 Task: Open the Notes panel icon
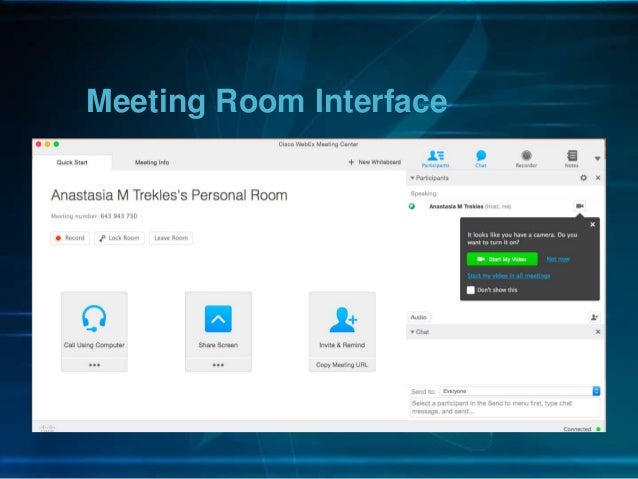click(572, 158)
